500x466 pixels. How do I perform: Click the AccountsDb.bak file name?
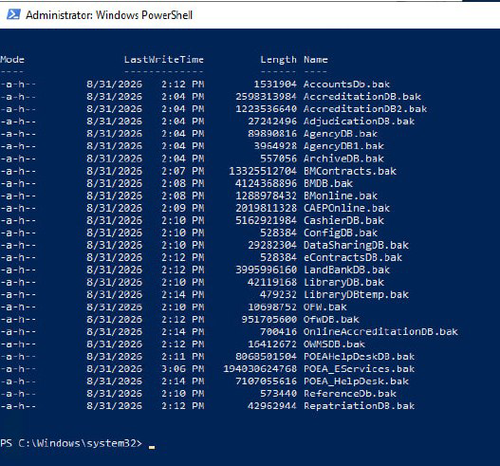point(346,84)
